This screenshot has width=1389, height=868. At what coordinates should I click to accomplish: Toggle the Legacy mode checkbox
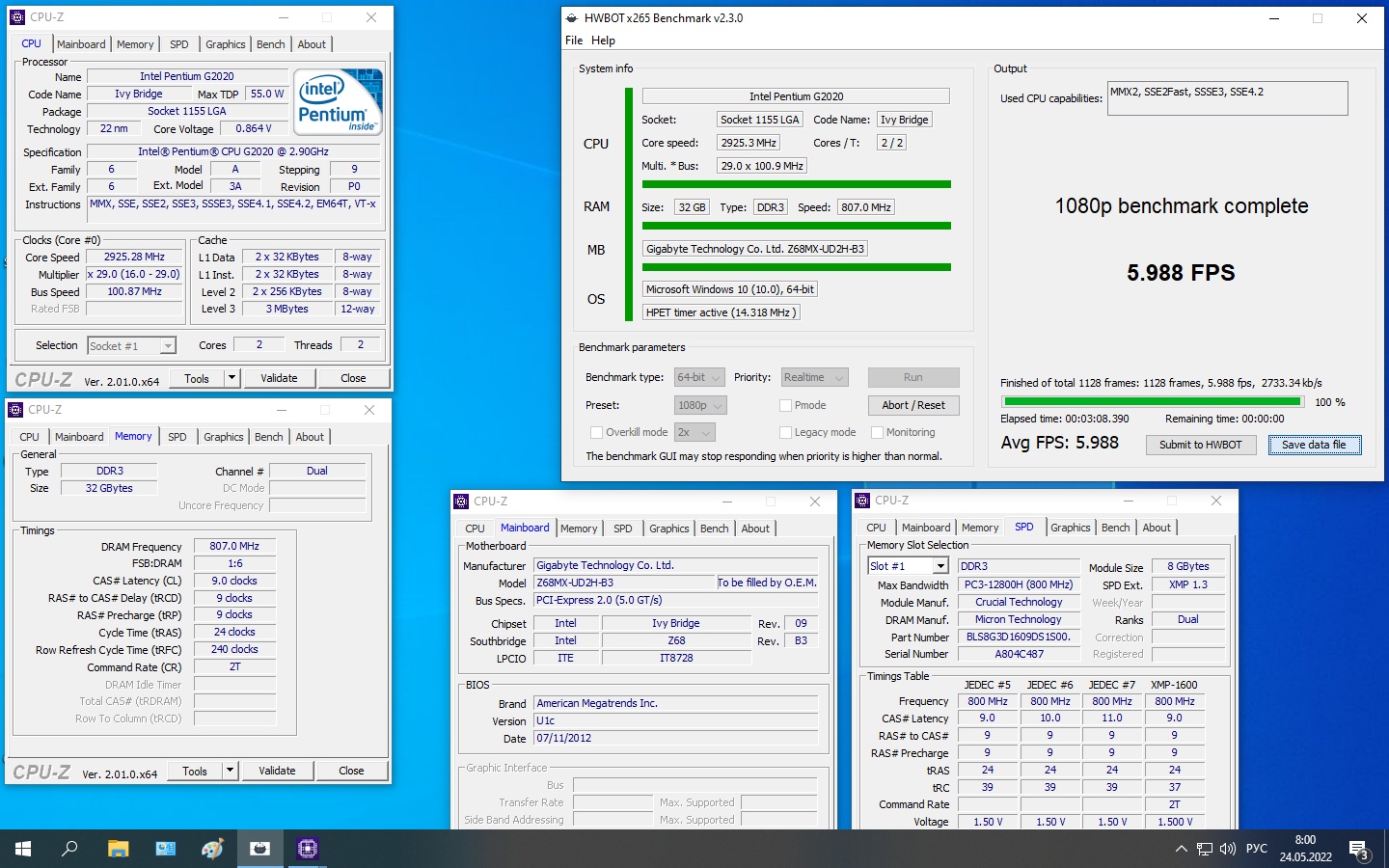[785, 432]
